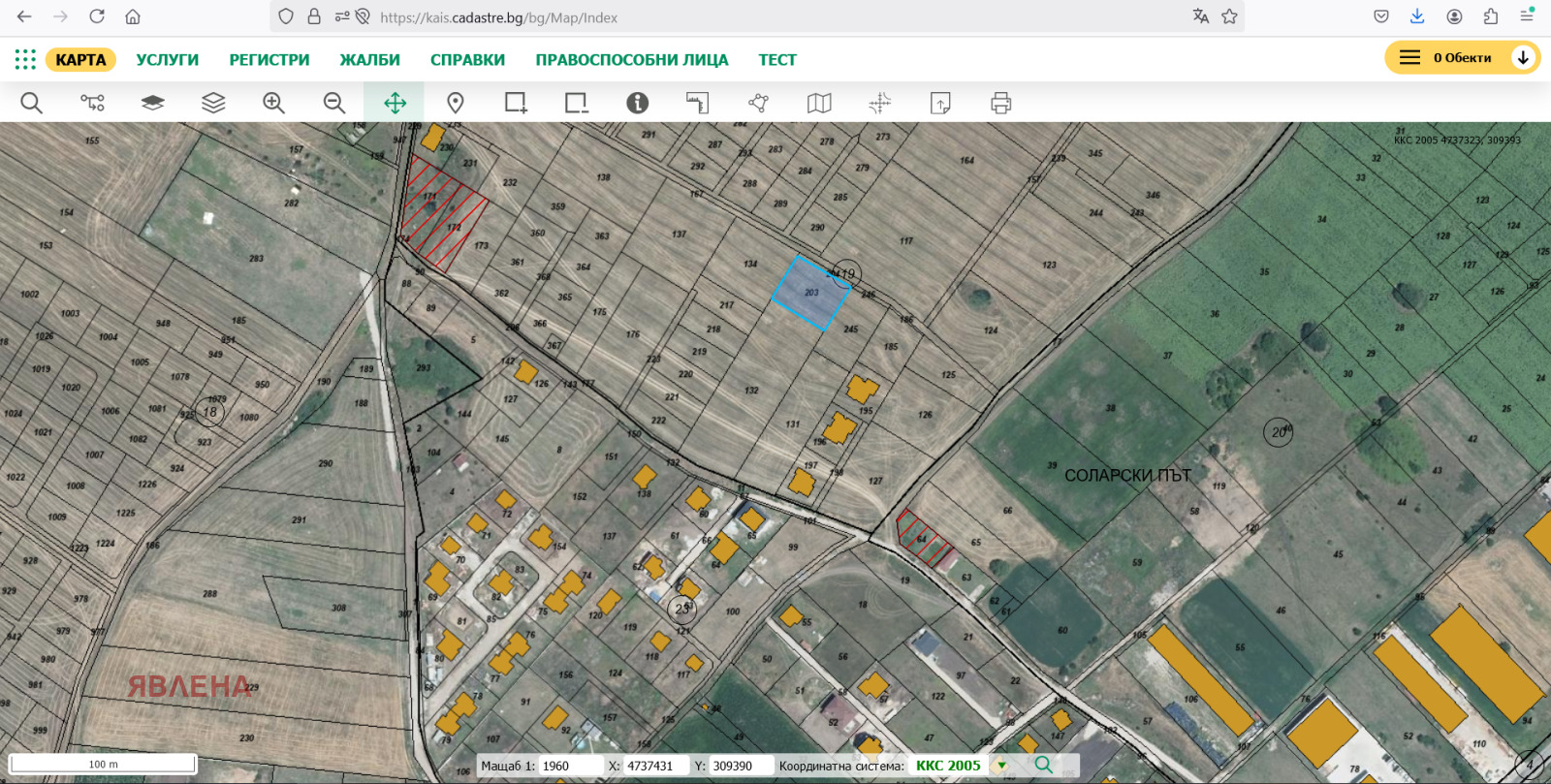The height and width of the screenshot is (784, 1551).
Task: Select the zoom out tool
Action: pyautogui.click(x=334, y=103)
